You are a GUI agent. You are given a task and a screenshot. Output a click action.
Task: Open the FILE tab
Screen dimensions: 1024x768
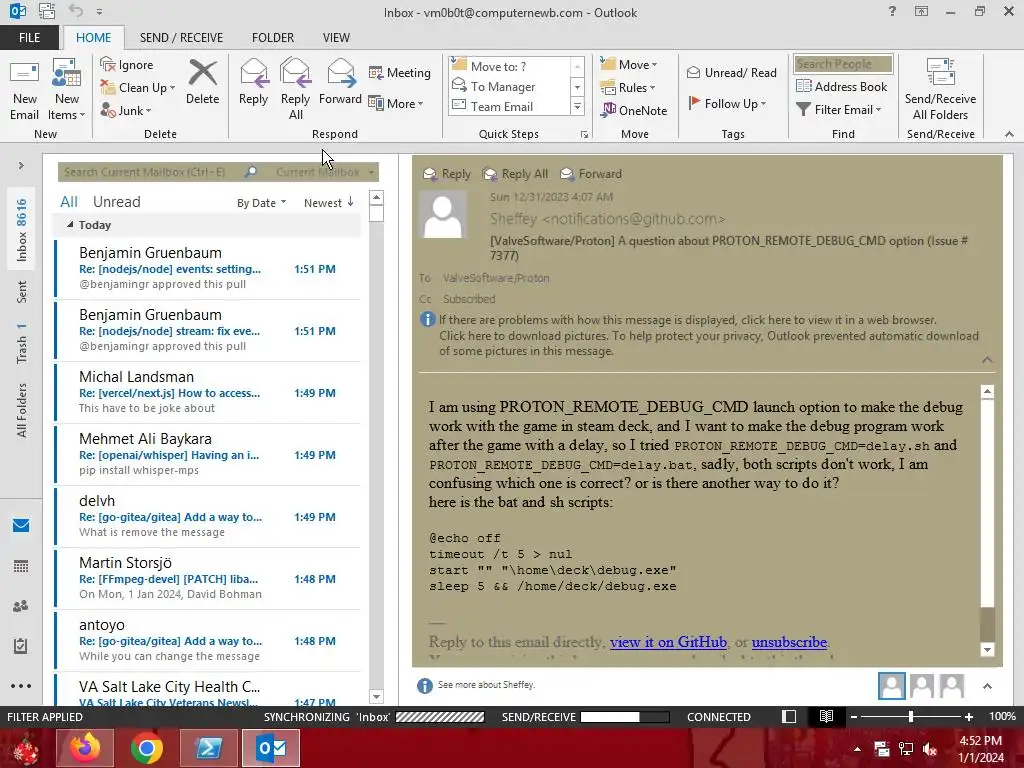tap(29, 38)
